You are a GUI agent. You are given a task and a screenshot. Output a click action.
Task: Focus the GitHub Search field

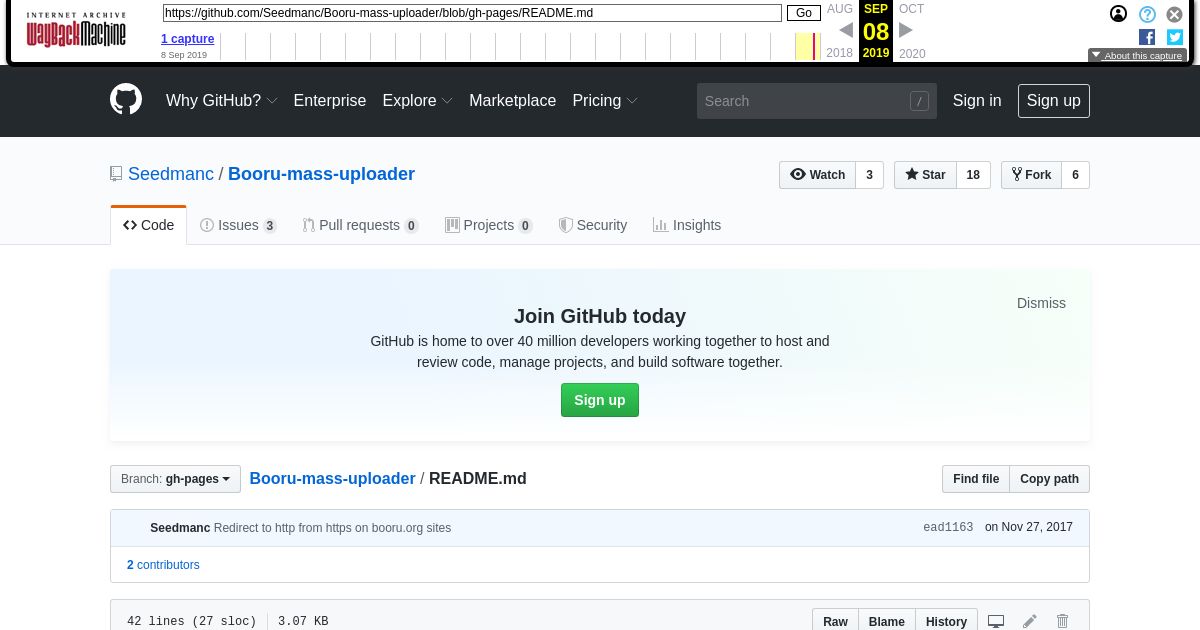tap(817, 101)
